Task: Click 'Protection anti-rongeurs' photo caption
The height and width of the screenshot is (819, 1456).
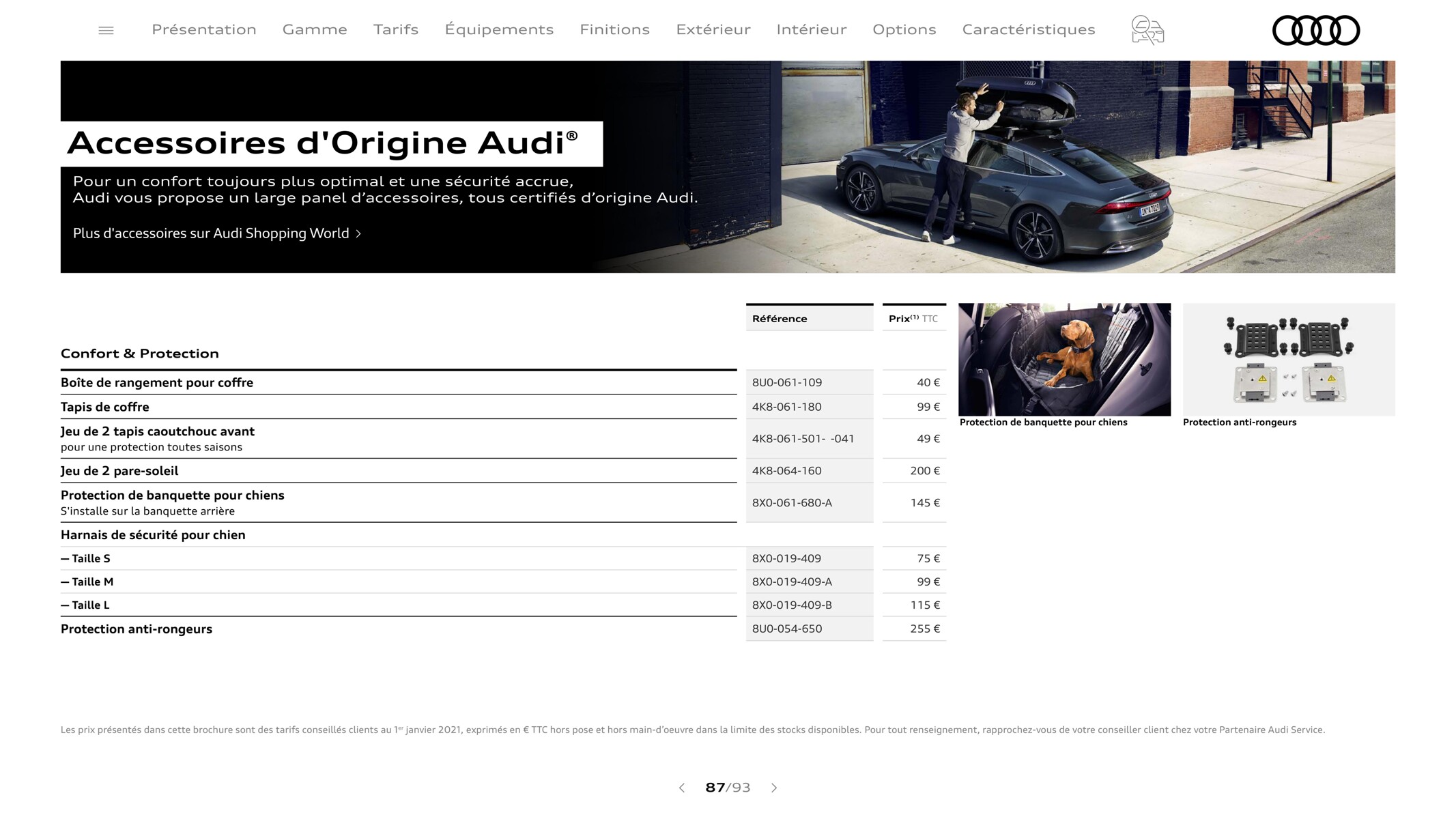Action: pyautogui.click(x=1240, y=422)
